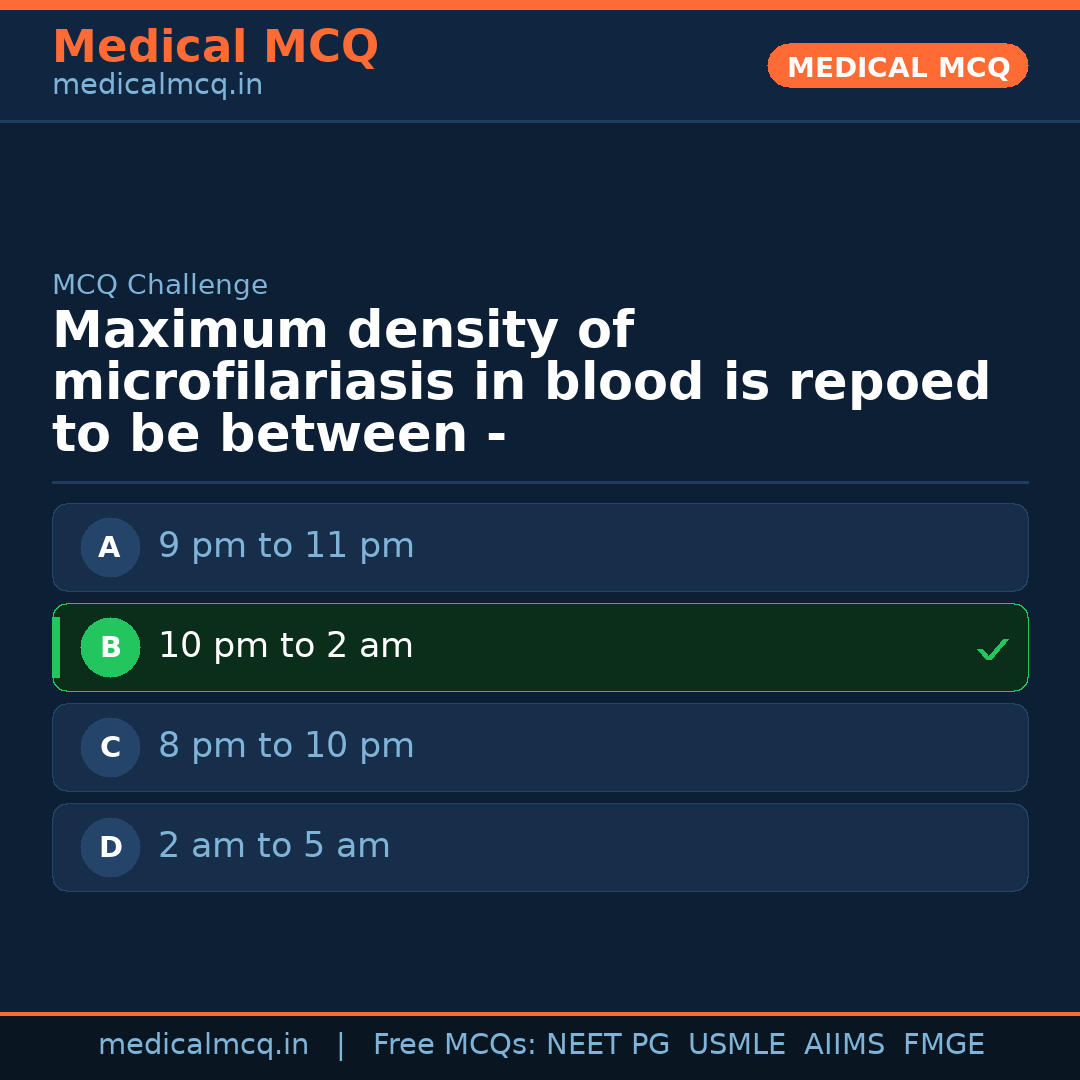Screen dimensions: 1080x1080
Task: Pick answer '2 am to 5 am'
Action: [x=274, y=845]
